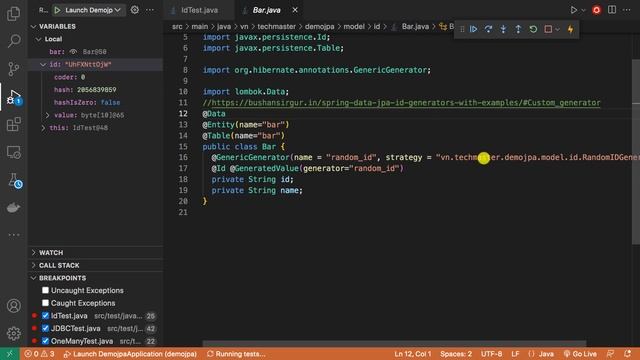Screen dimensions: 640x360
Task: Step Out in debug toolbar
Action: (x=518, y=29)
